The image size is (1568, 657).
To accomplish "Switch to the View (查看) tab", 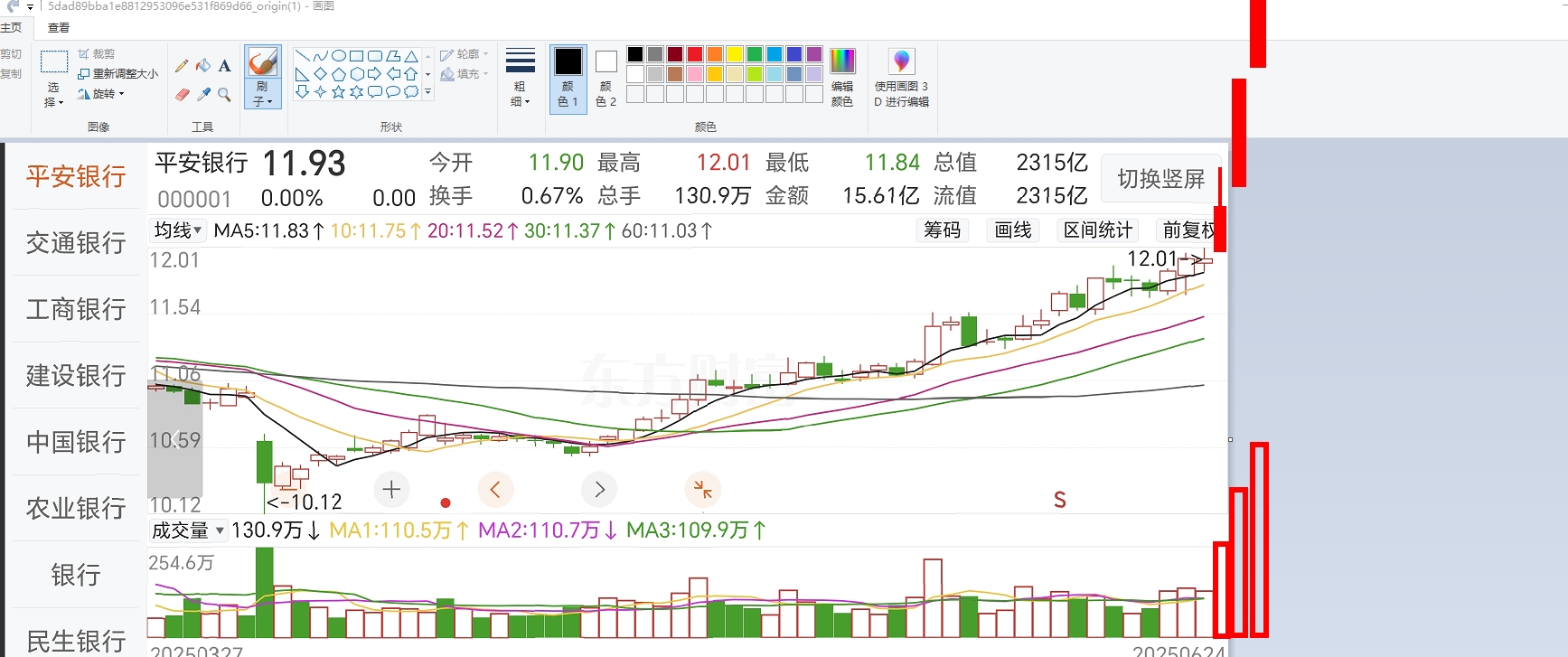I will (x=58, y=28).
